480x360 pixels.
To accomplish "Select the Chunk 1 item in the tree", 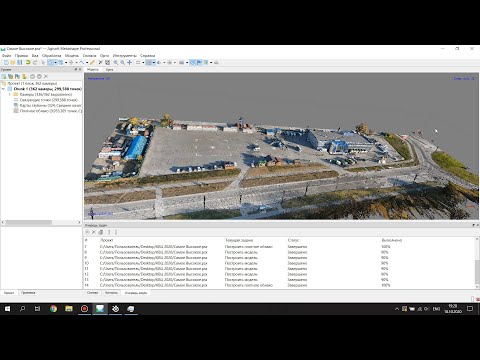I will pos(47,89).
